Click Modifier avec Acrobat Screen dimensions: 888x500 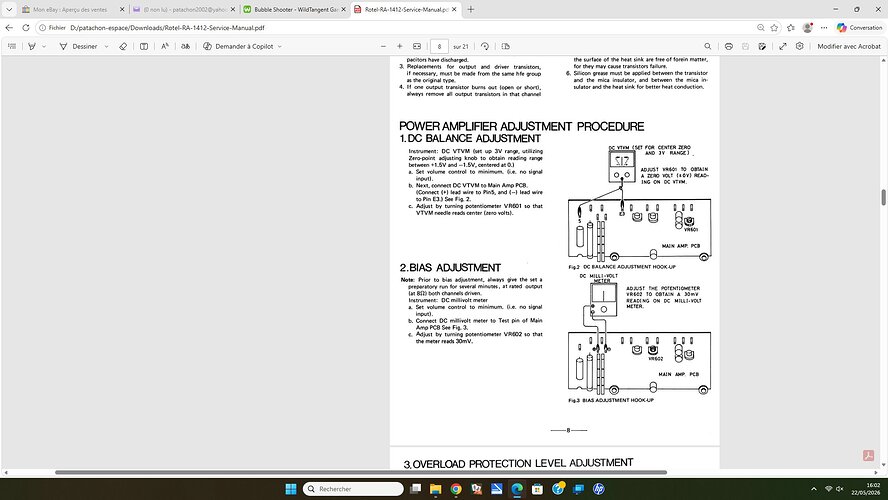[848, 46]
